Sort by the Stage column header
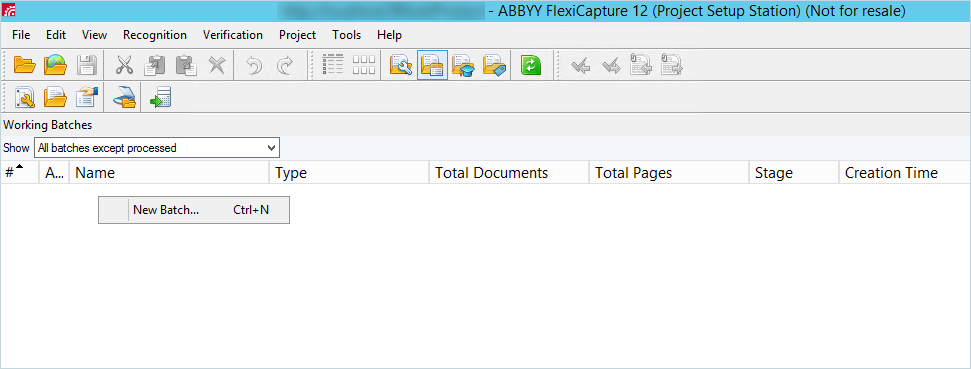The image size is (971, 369). (x=794, y=173)
